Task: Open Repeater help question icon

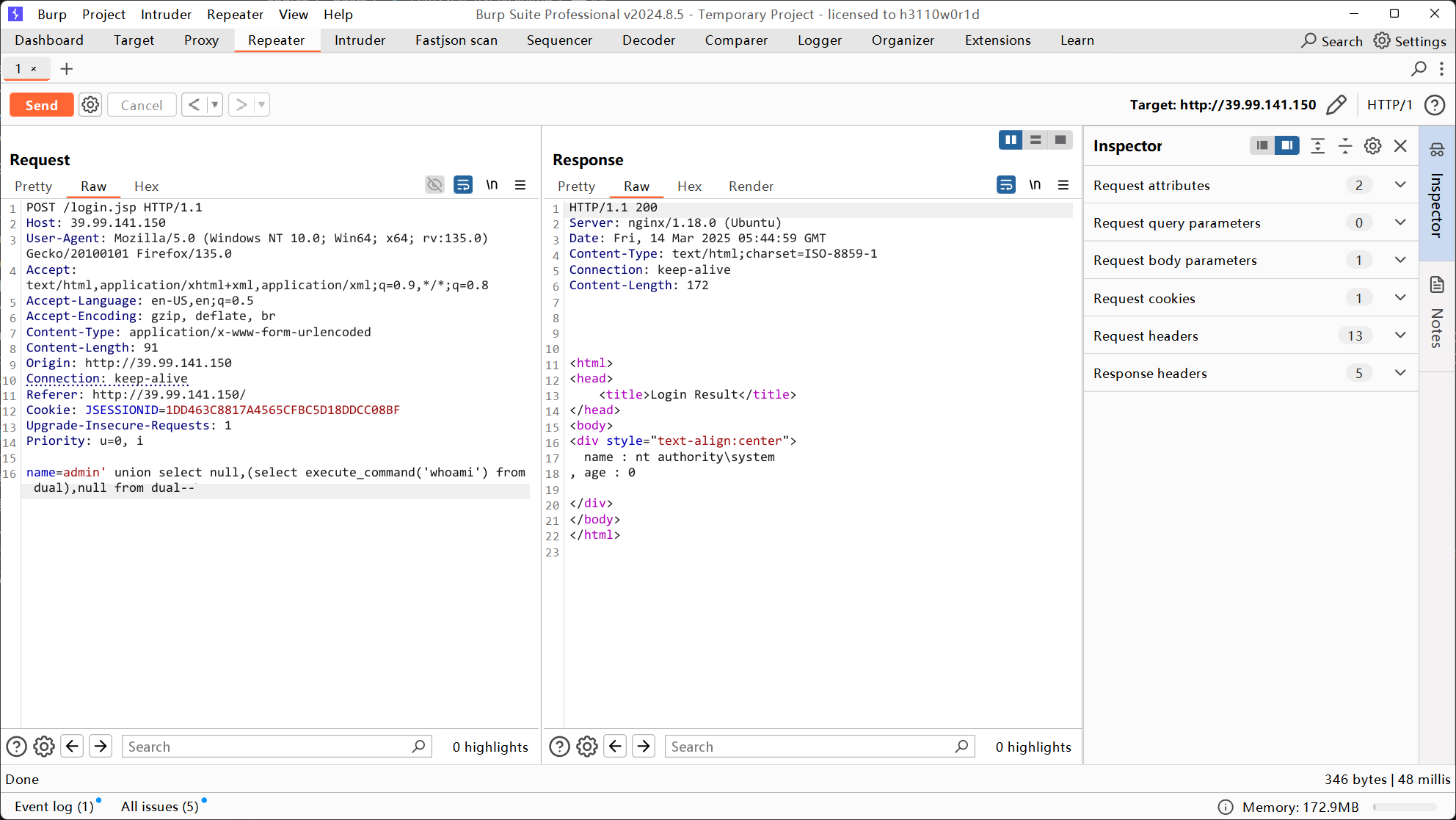Action: click(x=1435, y=105)
